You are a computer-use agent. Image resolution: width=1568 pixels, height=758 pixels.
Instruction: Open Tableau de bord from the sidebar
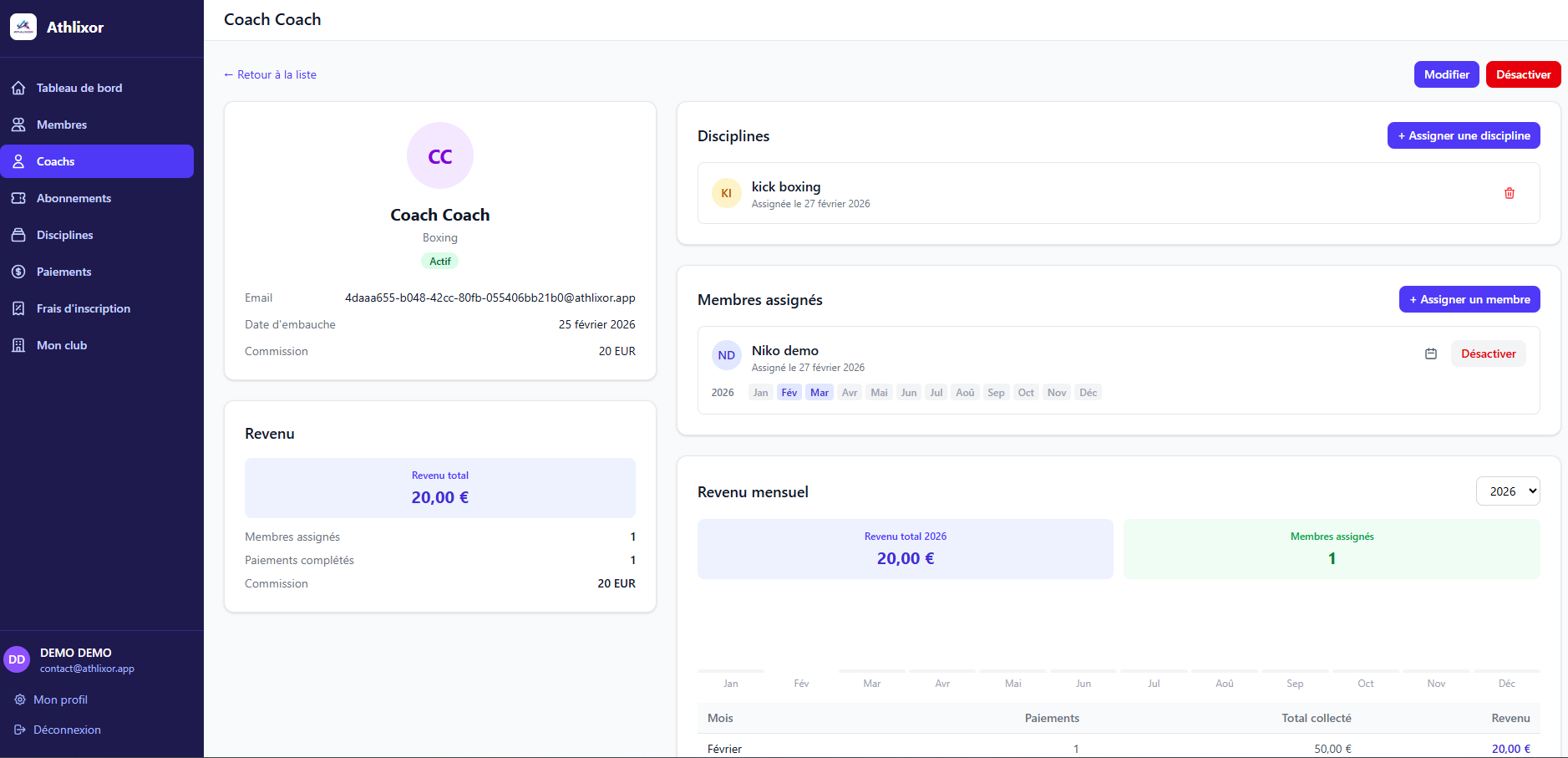(79, 88)
